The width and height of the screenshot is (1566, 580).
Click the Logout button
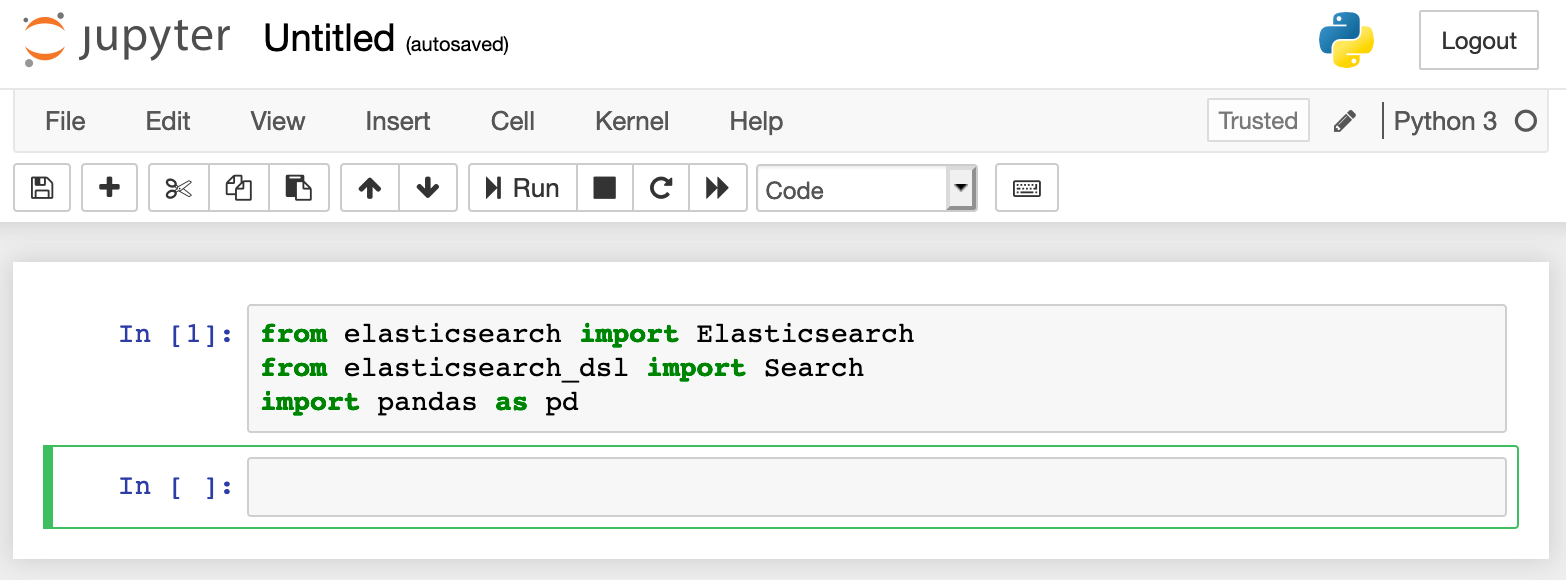tap(1478, 40)
